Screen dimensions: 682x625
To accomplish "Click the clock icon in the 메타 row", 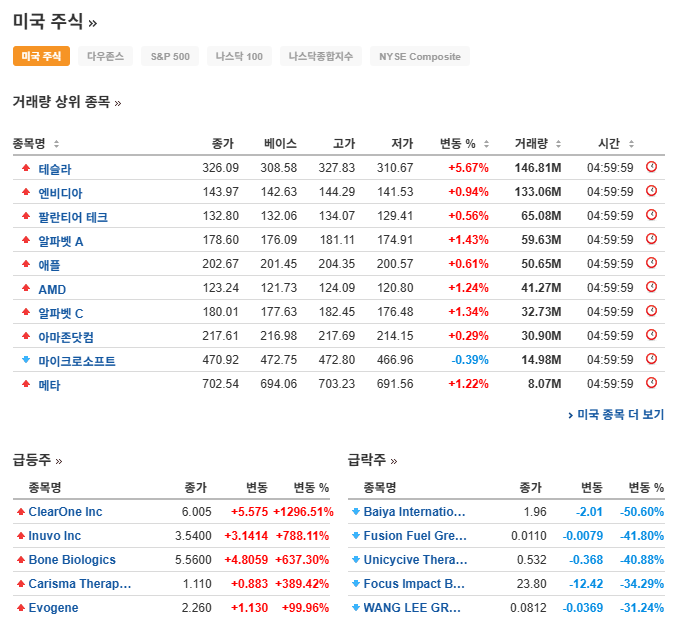I will pos(651,383).
